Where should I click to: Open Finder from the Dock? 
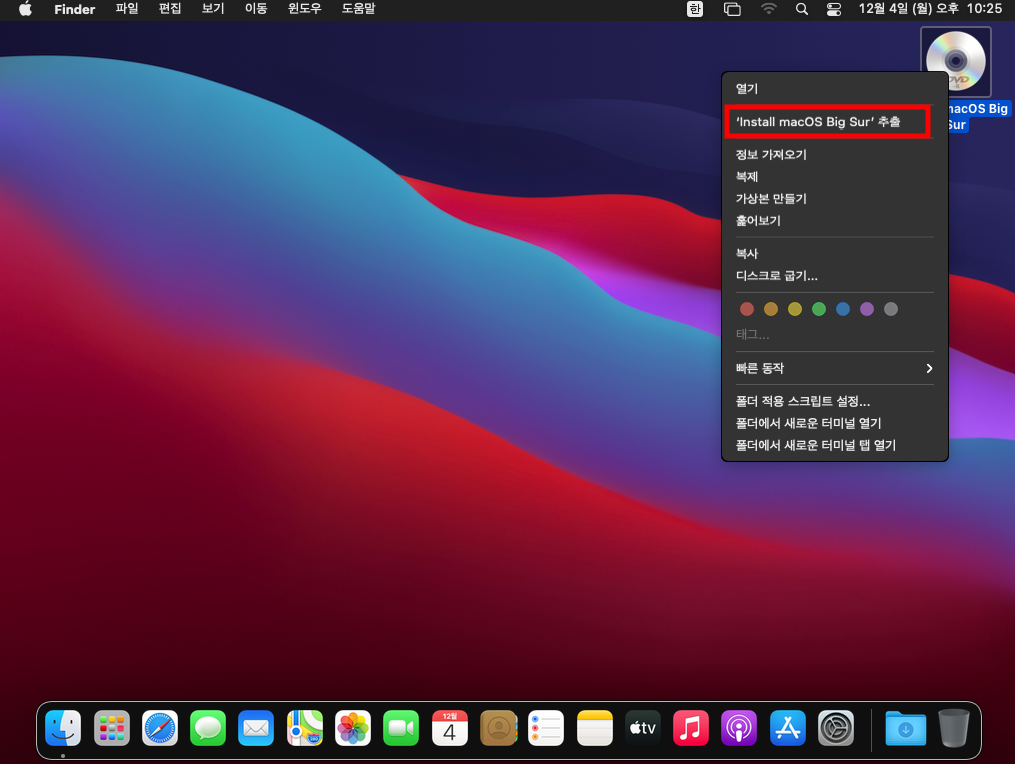click(63, 728)
